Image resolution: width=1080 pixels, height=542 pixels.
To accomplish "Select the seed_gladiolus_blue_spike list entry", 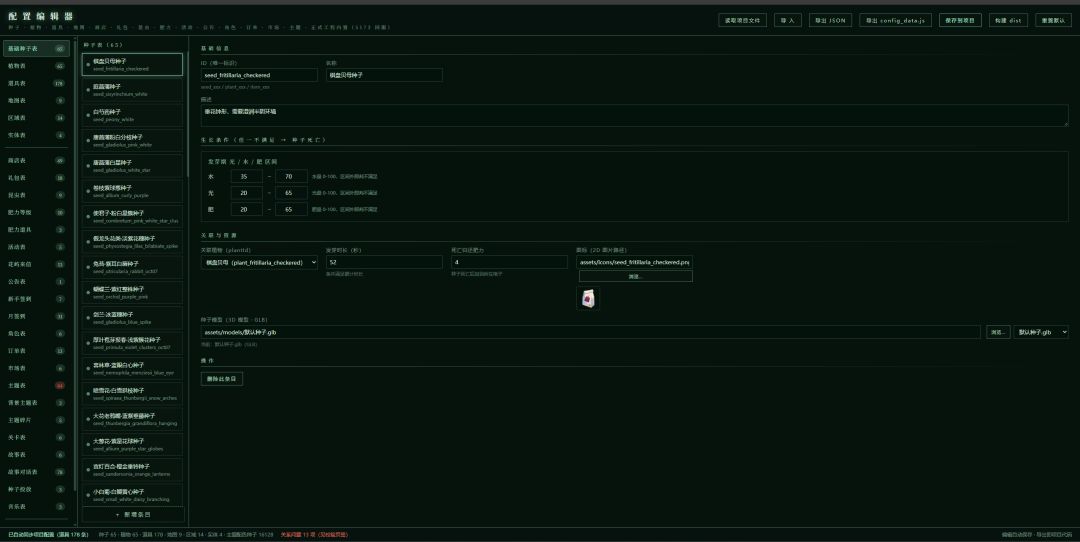I will coord(132,318).
